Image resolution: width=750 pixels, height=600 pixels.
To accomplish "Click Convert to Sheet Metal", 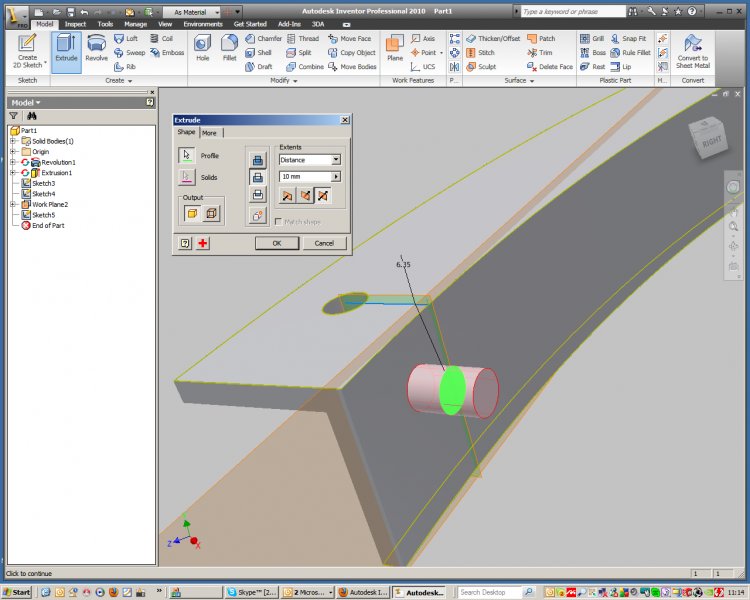I will coord(693,52).
